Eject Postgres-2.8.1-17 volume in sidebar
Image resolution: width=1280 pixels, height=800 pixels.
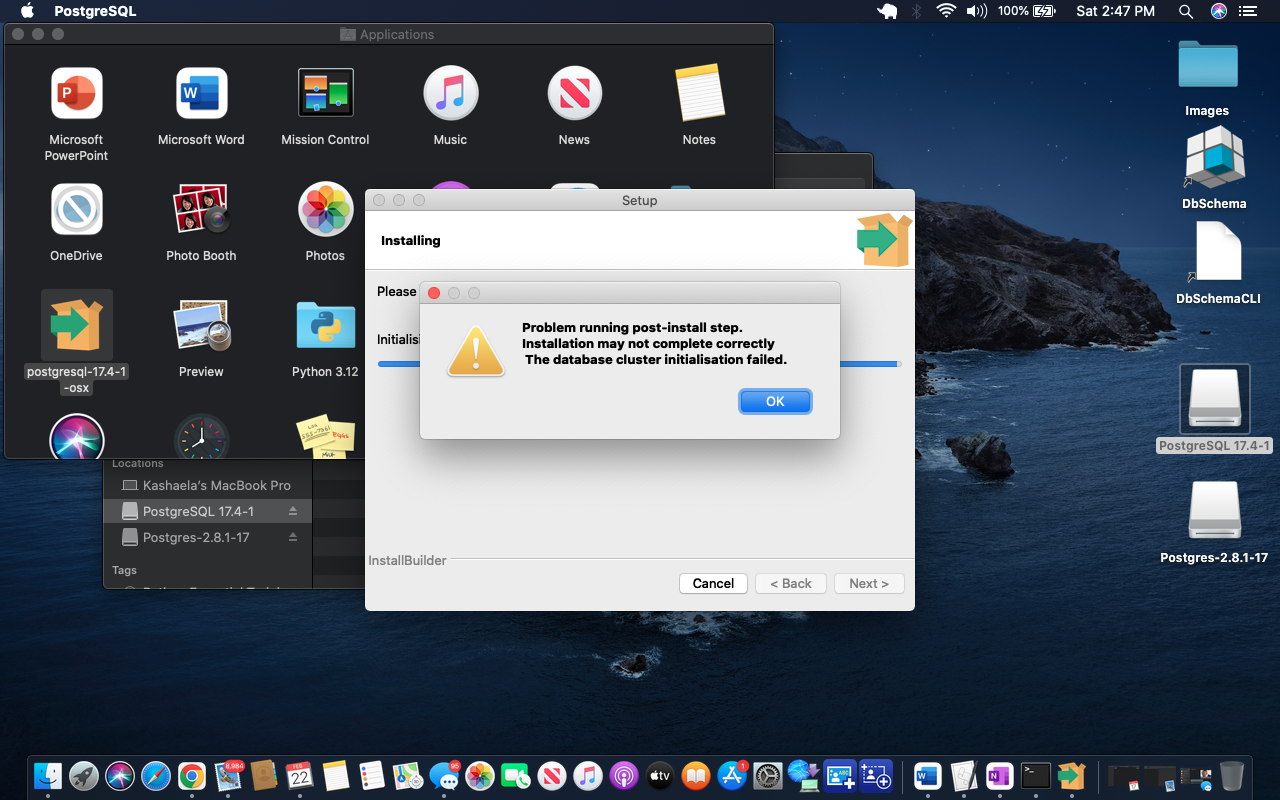[x=293, y=537]
